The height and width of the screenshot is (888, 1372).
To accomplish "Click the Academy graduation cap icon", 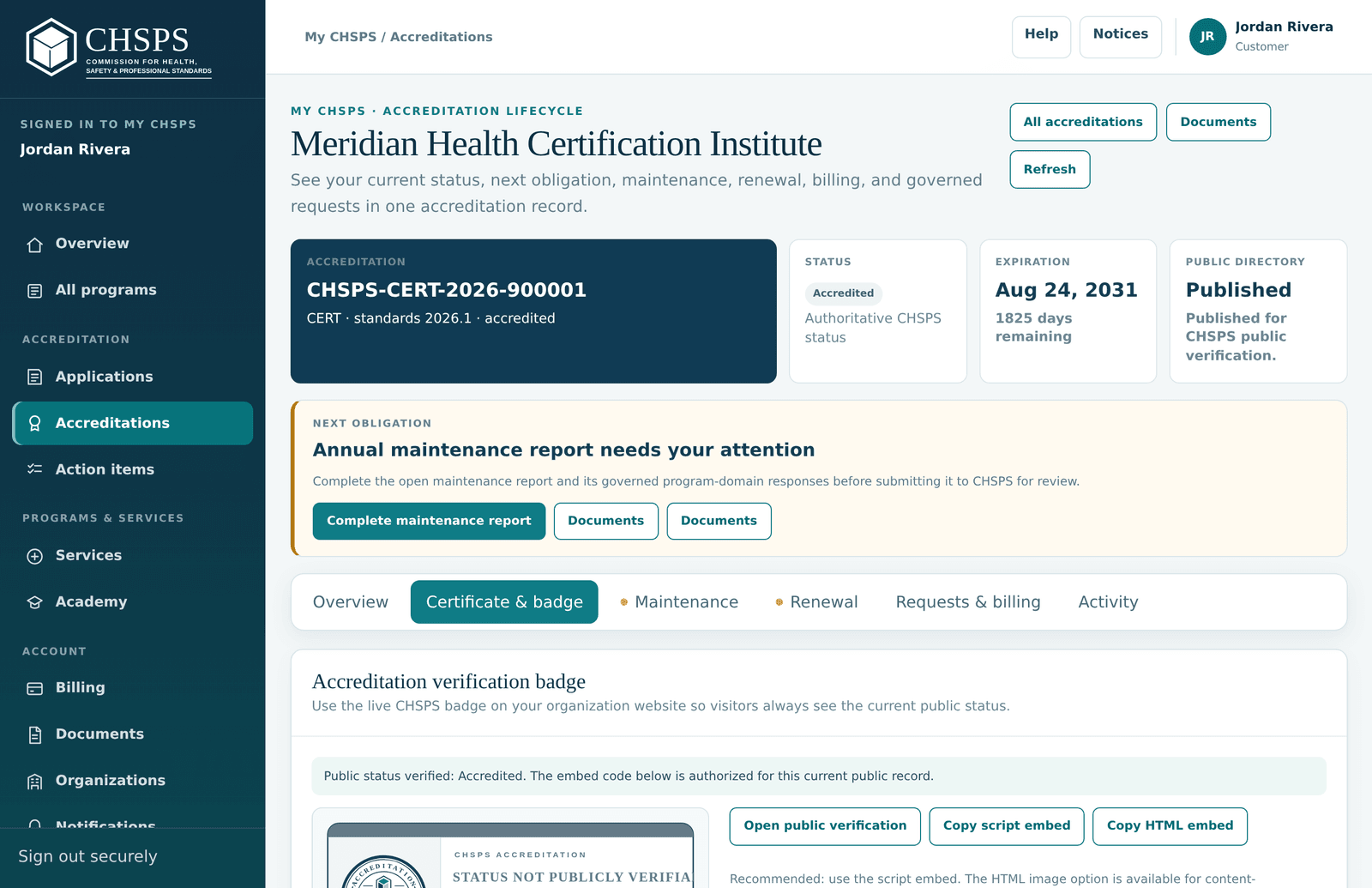I will (35, 602).
